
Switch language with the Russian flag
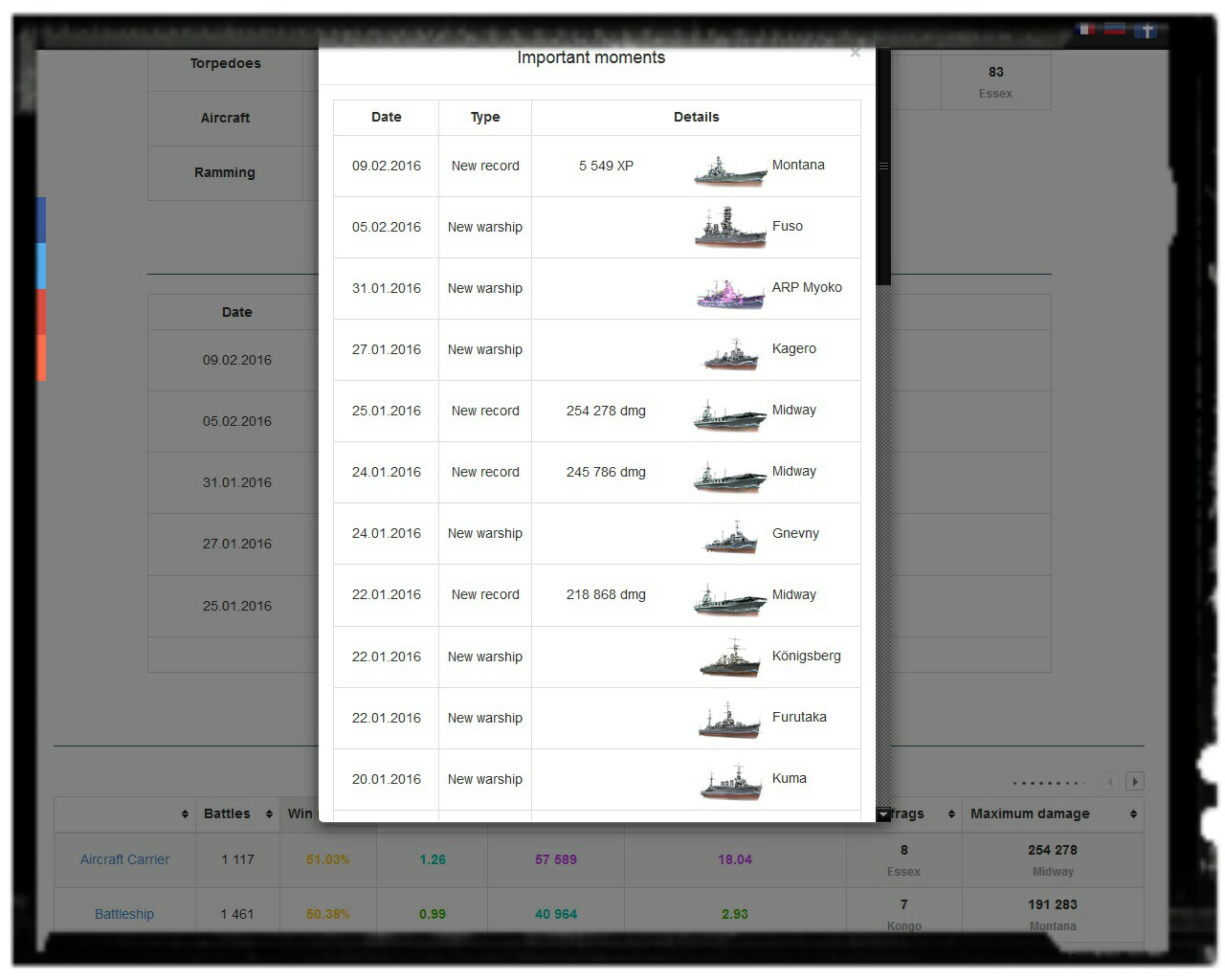(x=1115, y=30)
